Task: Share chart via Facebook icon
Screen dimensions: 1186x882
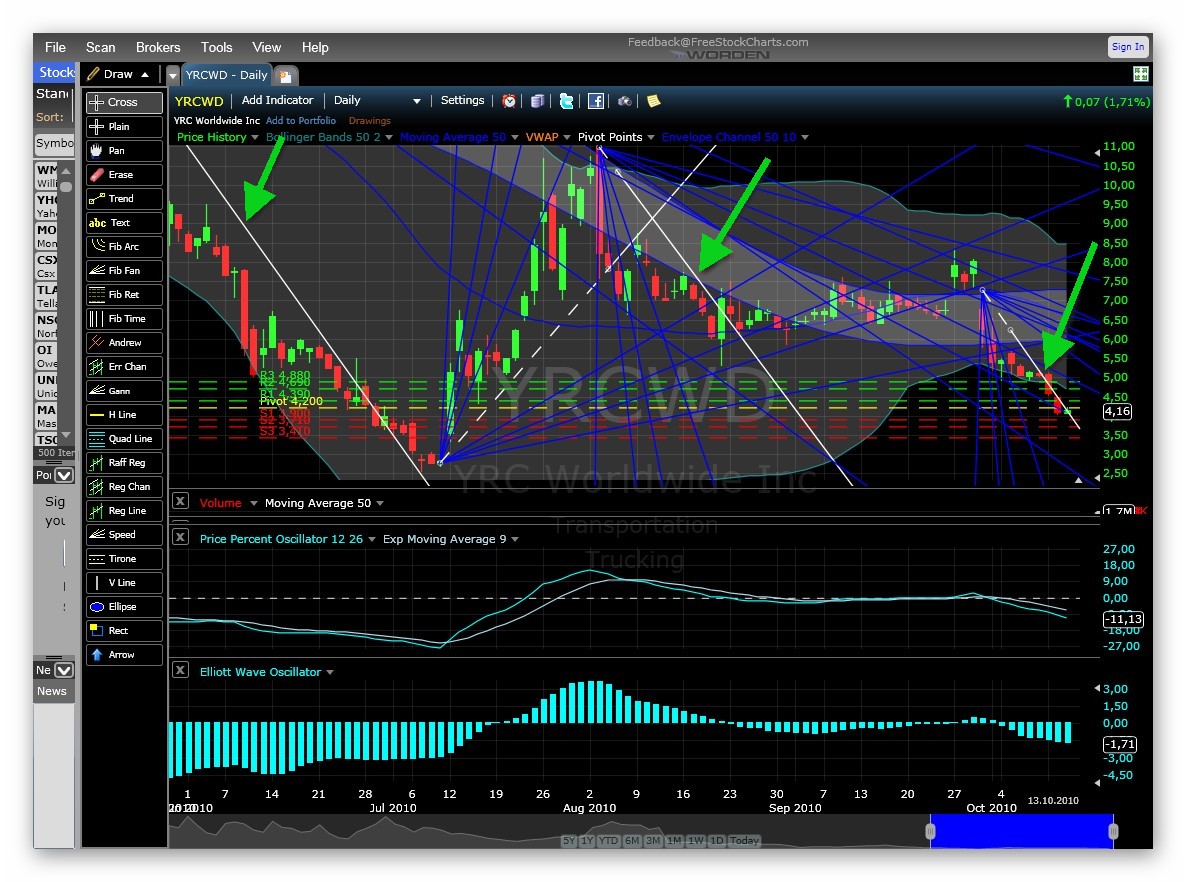Action: click(x=596, y=101)
